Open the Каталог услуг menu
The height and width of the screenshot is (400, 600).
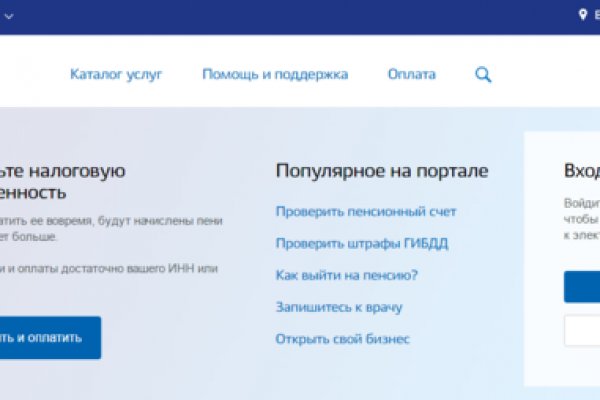pos(115,75)
